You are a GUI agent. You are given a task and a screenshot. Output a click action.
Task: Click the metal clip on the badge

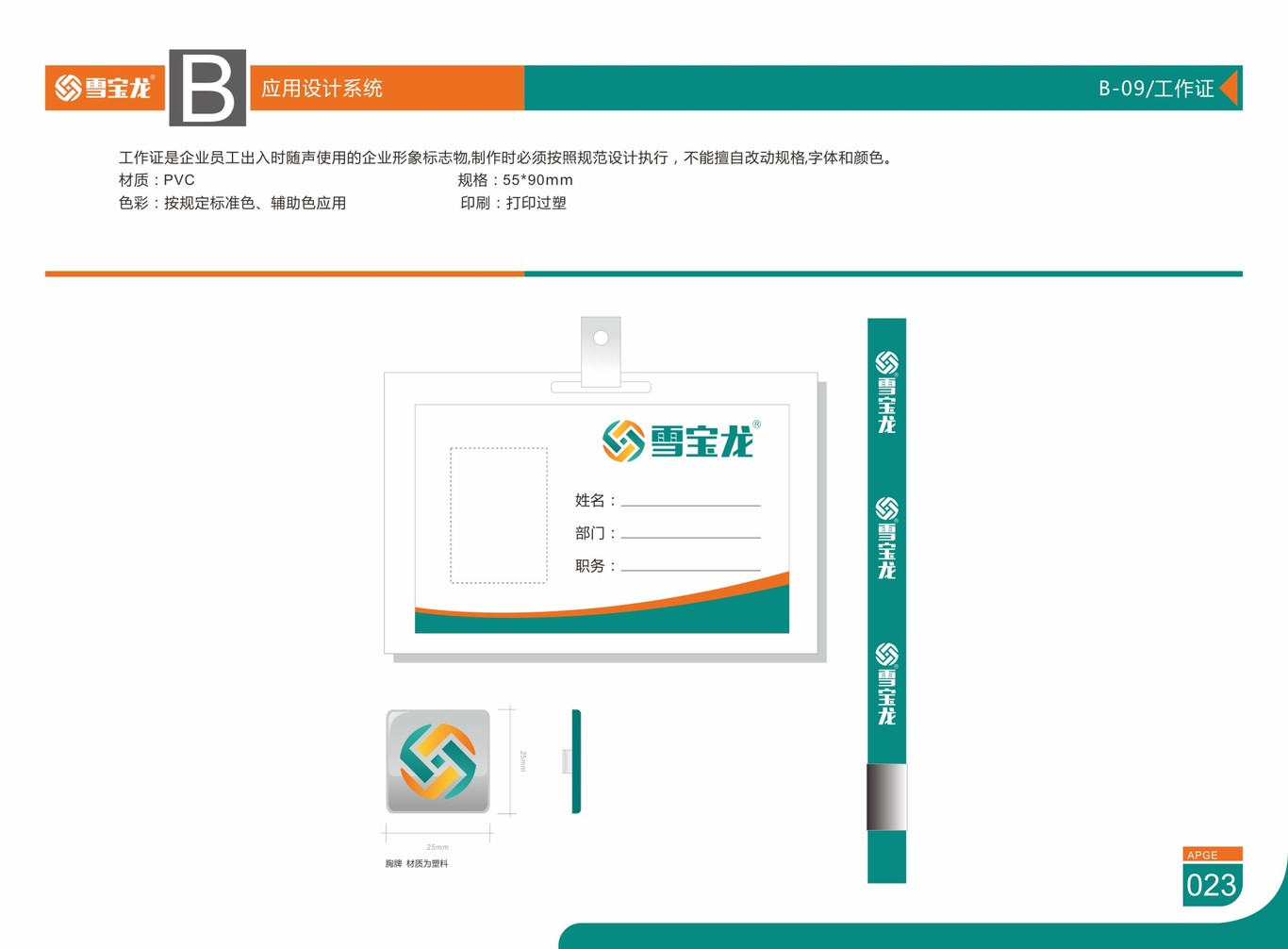click(x=601, y=354)
